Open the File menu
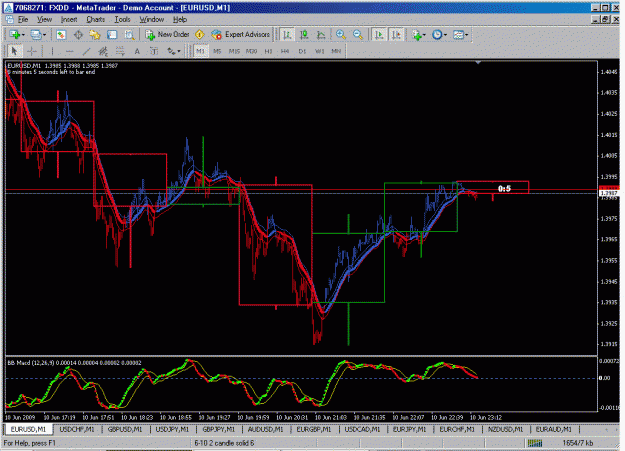Screen dimensions: 625x451 [23, 20]
